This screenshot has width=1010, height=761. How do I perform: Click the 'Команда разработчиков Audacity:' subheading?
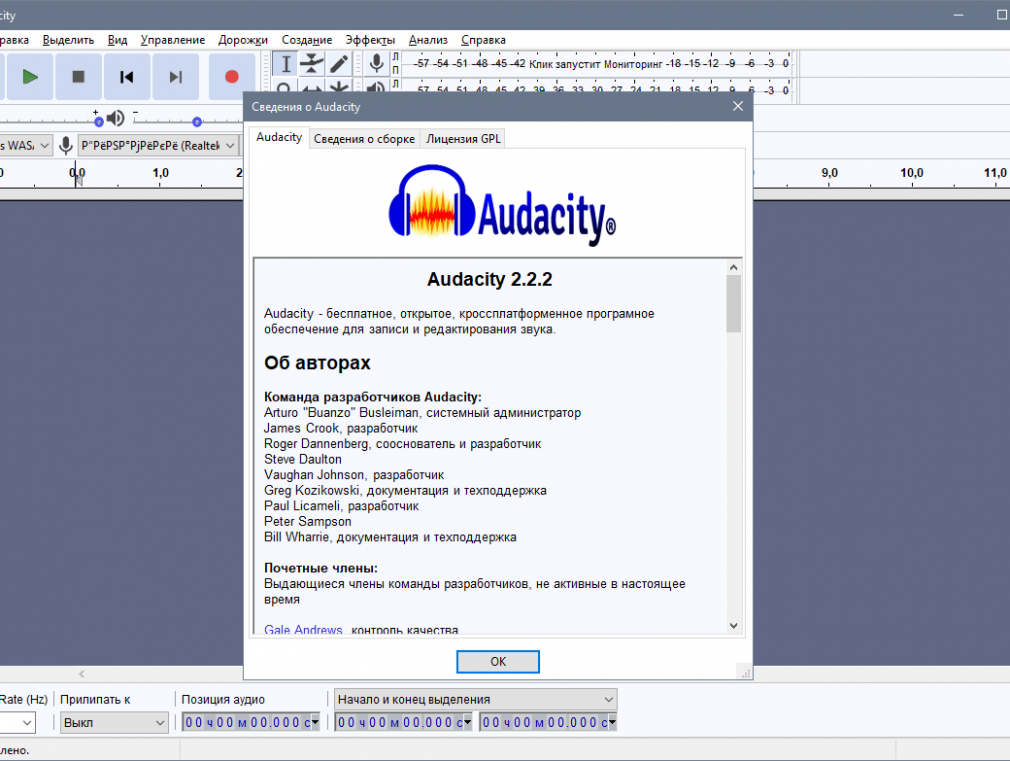pyautogui.click(x=373, y=397)
